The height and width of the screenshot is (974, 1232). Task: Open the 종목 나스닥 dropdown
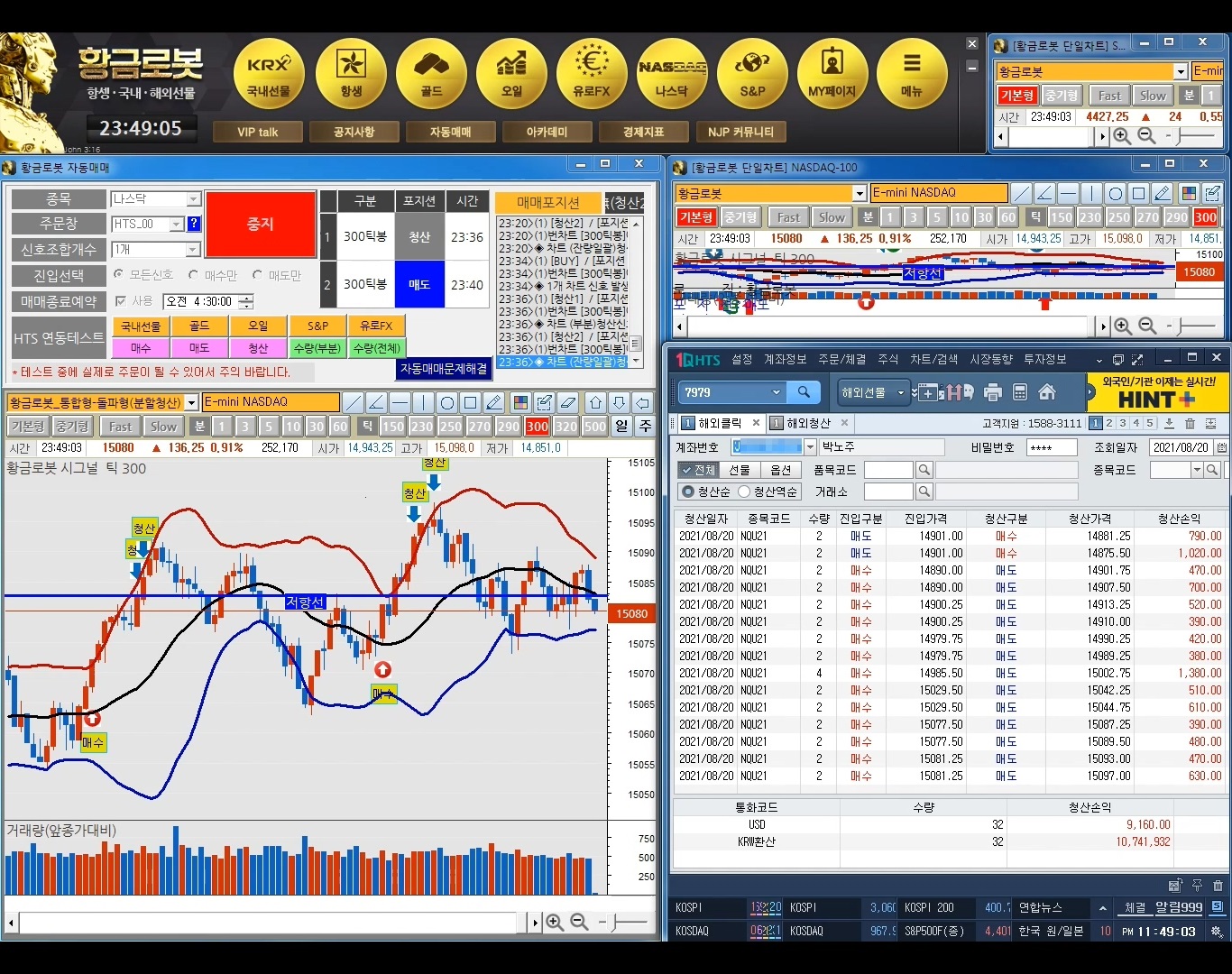[193, 198]
